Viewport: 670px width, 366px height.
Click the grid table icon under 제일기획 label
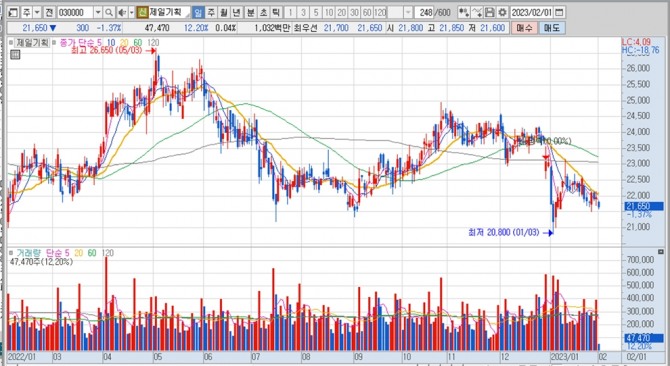point(15,54)
